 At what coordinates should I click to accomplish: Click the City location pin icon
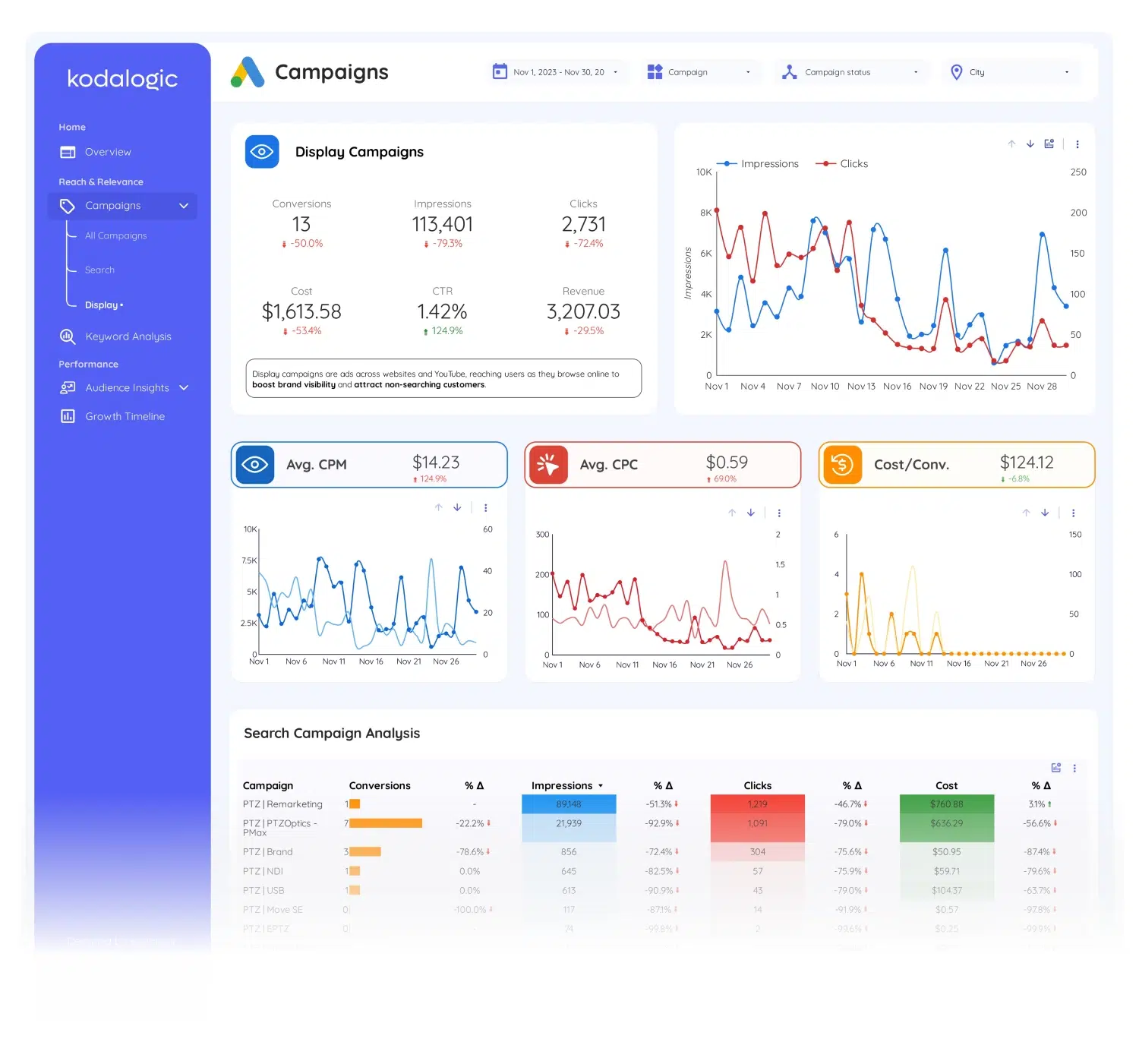(x=957, y=71)
